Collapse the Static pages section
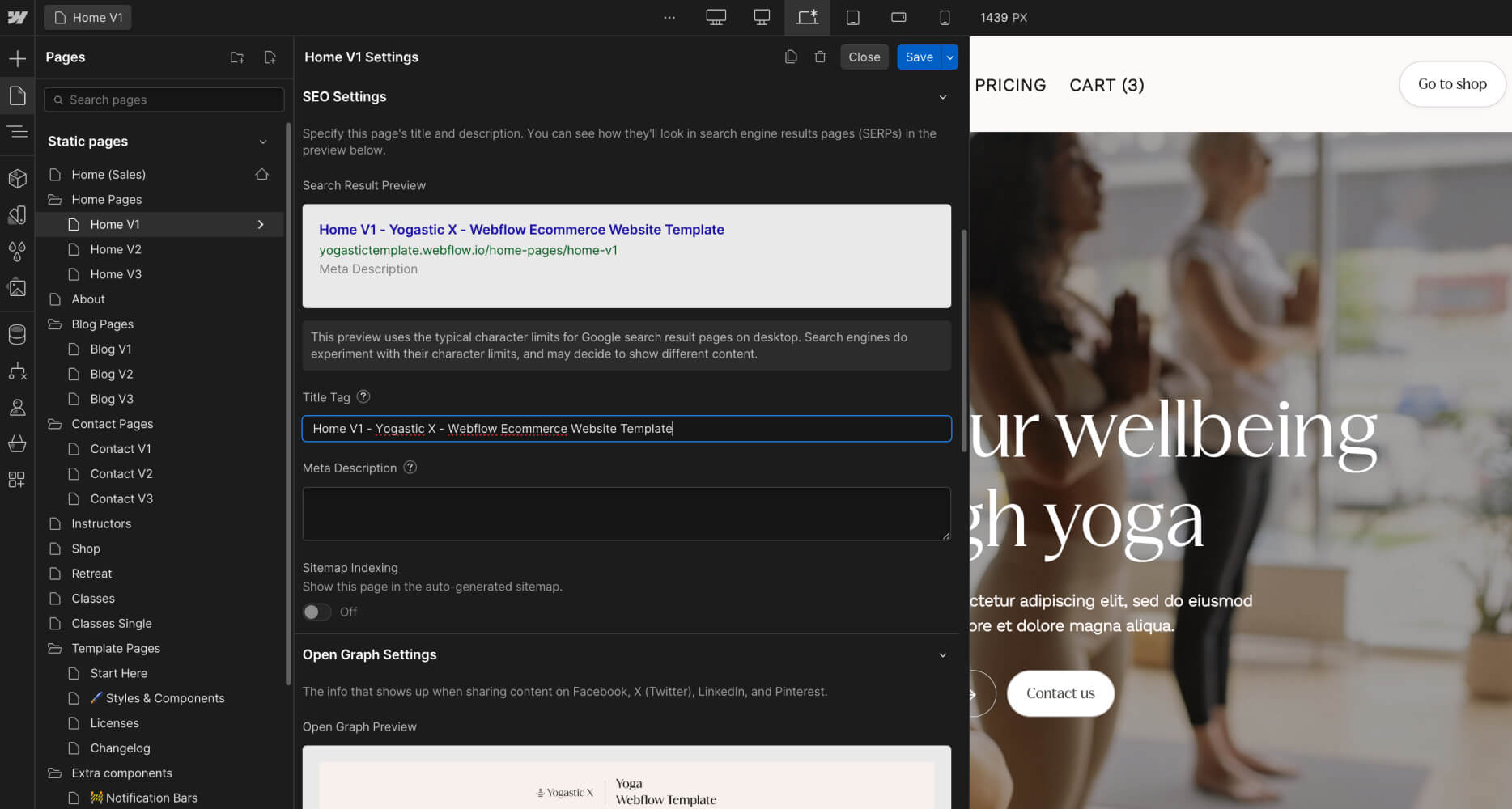The width and height of the screenshot is (1512, 809). click(x=263, y=141)
